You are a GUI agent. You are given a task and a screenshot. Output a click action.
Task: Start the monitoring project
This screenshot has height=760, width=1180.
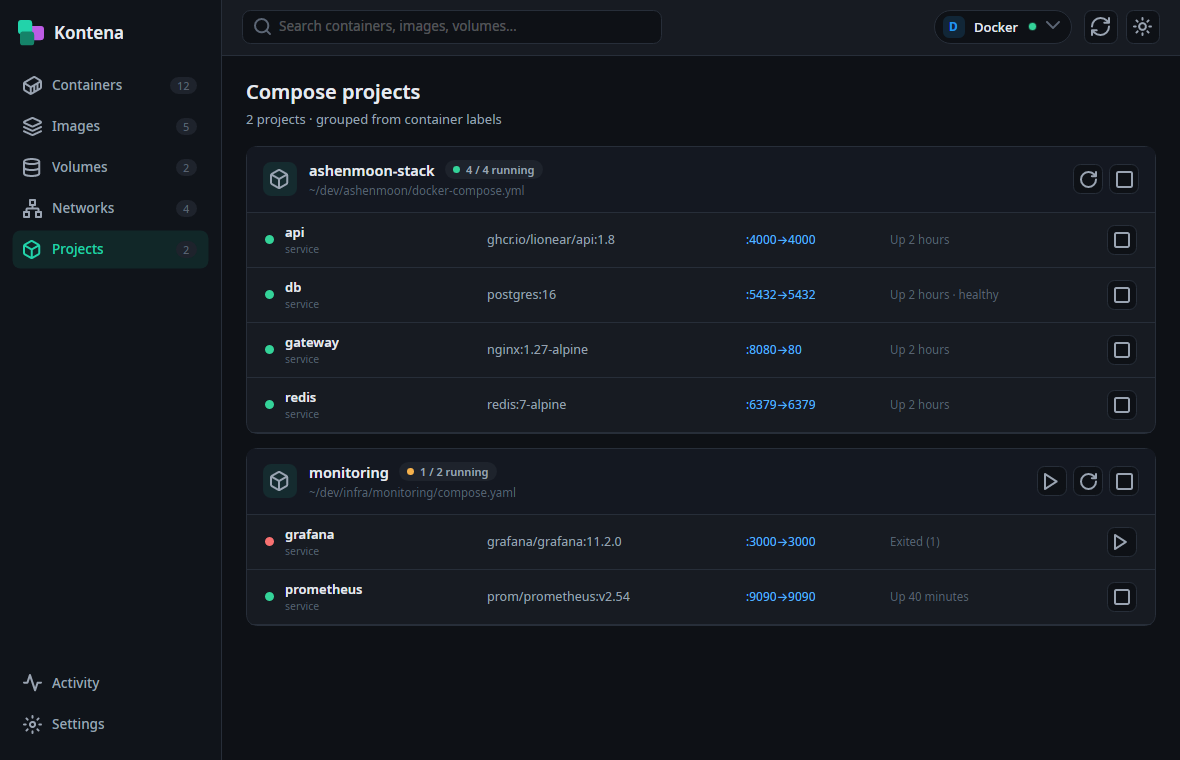1051,482
